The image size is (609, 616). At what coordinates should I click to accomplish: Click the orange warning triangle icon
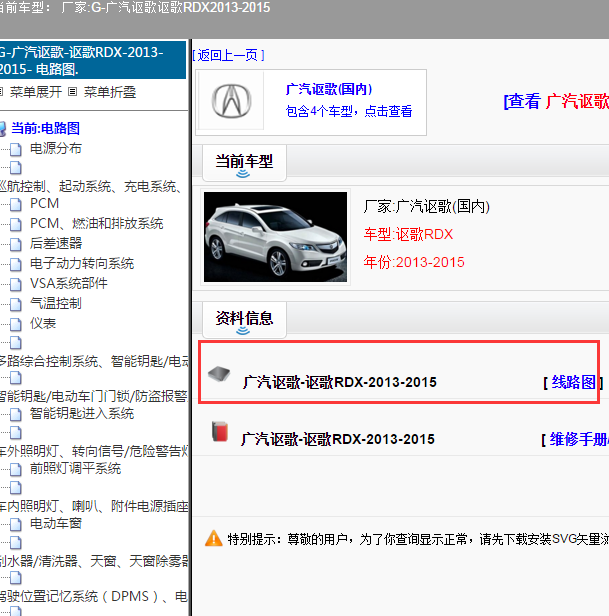coord(214,538)
